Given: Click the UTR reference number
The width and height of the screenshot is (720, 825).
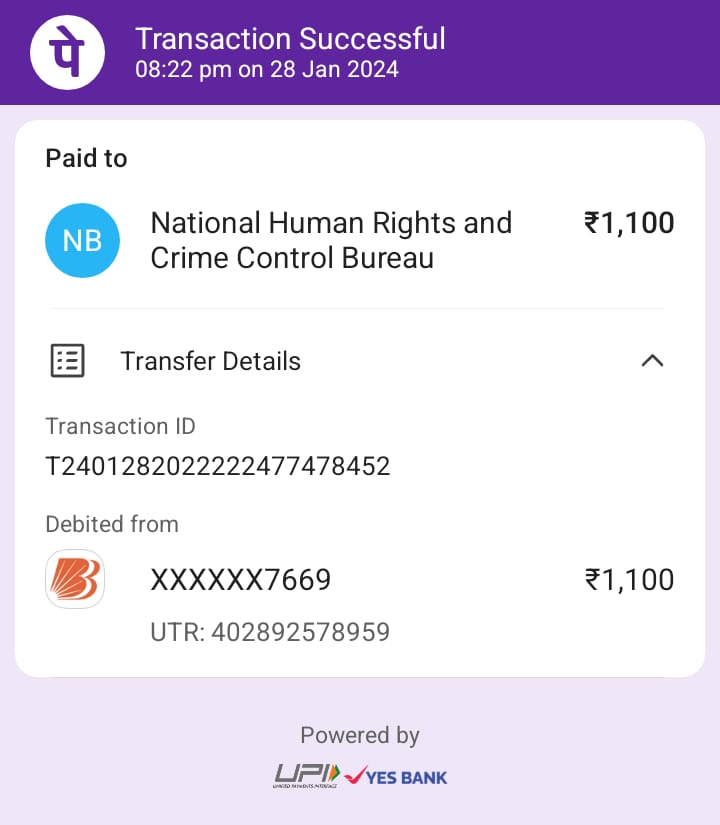Looking at the screenshot, I should 270,632.
